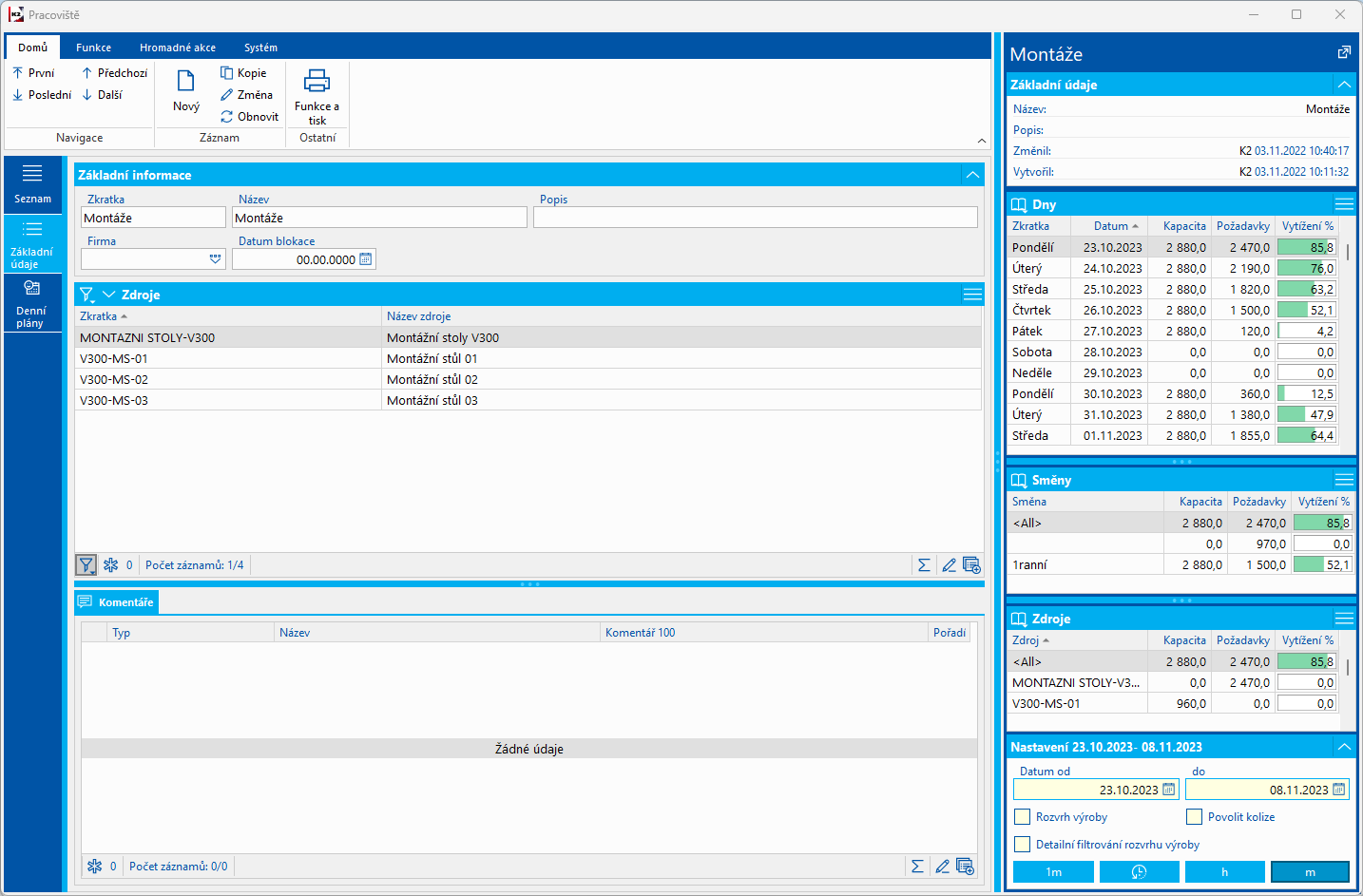
Task: Click the 1m time scale button
Action: [x=1053, y=872]
